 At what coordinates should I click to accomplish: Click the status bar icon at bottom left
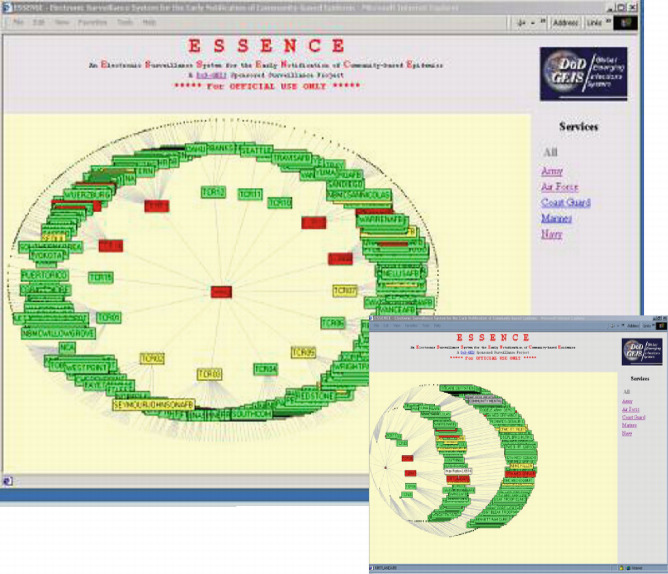(x=8, y=482)
